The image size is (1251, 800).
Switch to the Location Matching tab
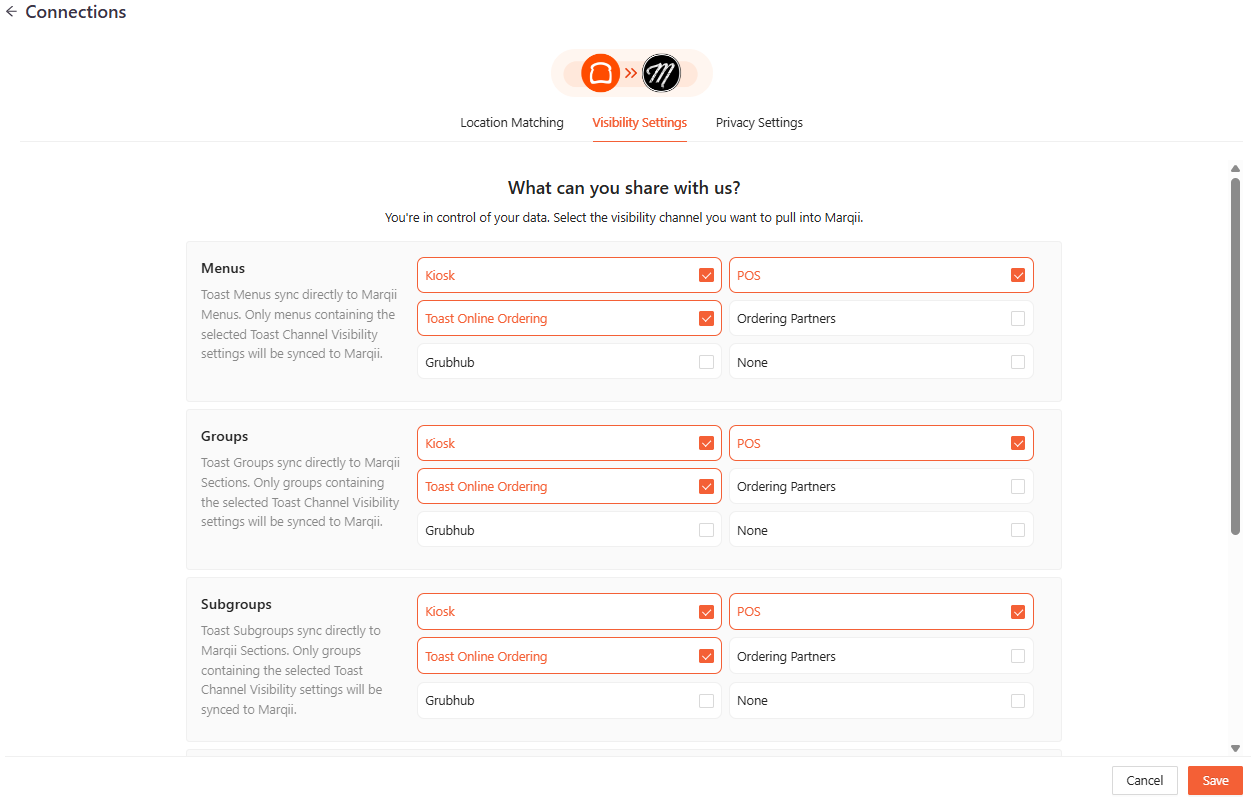tap(512, 123)
